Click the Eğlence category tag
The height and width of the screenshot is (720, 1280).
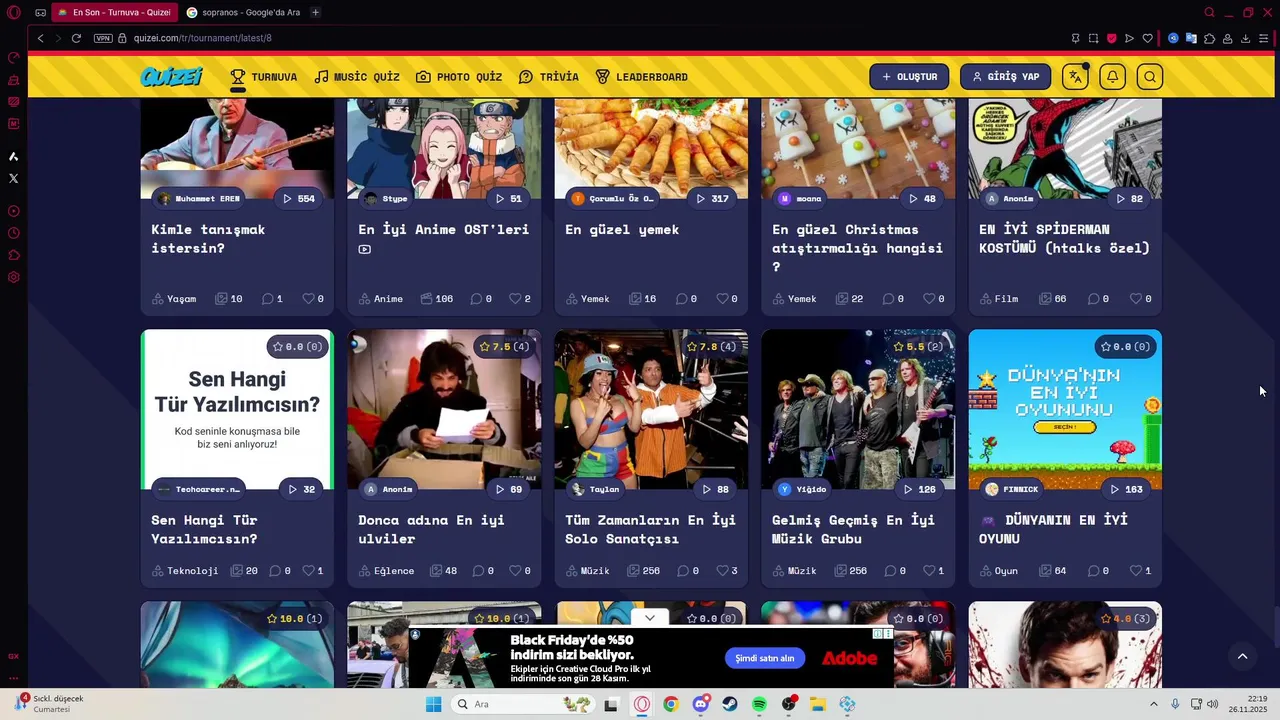point(386,571)
